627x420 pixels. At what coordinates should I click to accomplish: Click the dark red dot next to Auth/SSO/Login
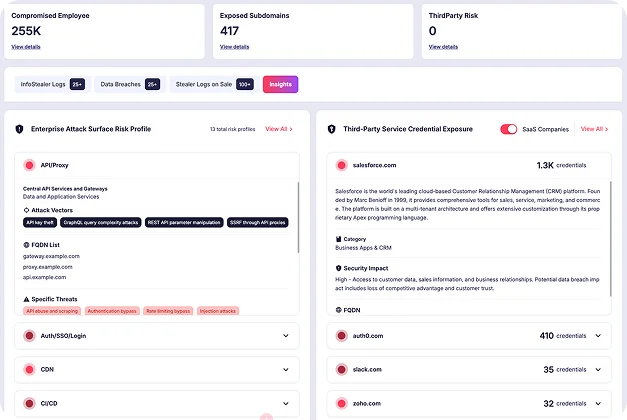coord(29,336)
